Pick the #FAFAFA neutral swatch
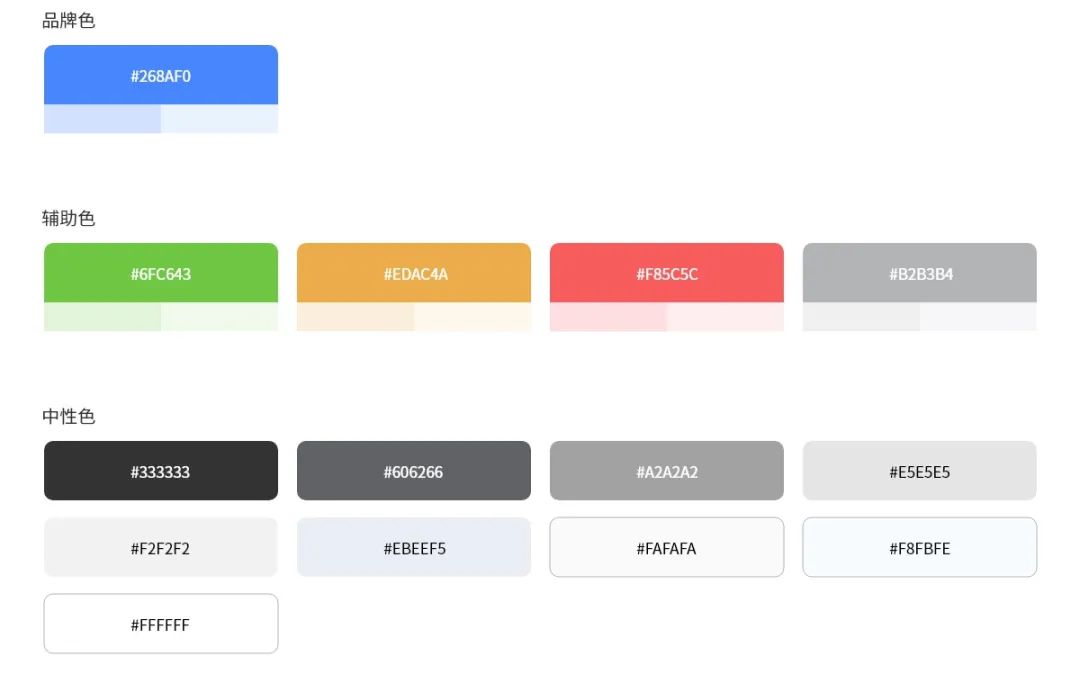Screen dimensions: 1080x674 point(667,548)
